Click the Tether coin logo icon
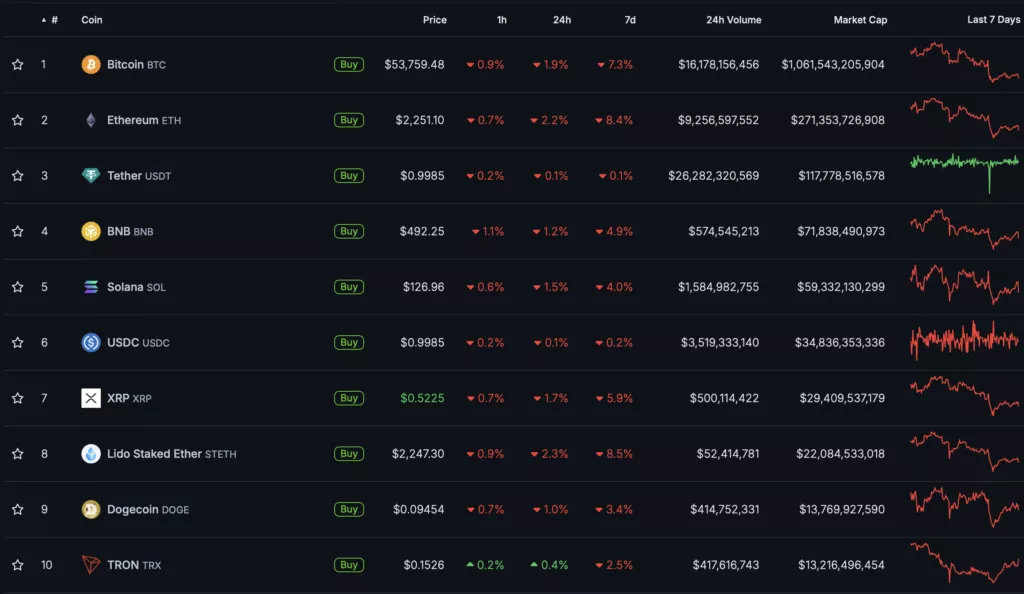1024x594 pixels. 91,176
